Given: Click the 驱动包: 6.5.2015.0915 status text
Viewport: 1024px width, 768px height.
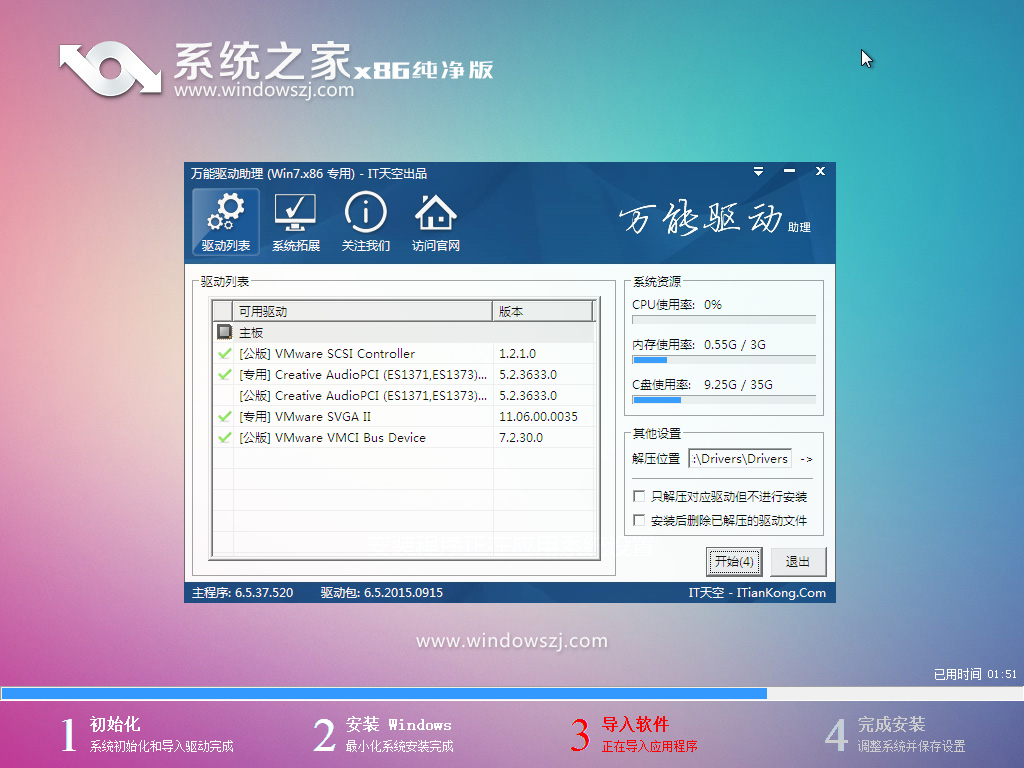Looking at the screenshot, I should point(381,592).
